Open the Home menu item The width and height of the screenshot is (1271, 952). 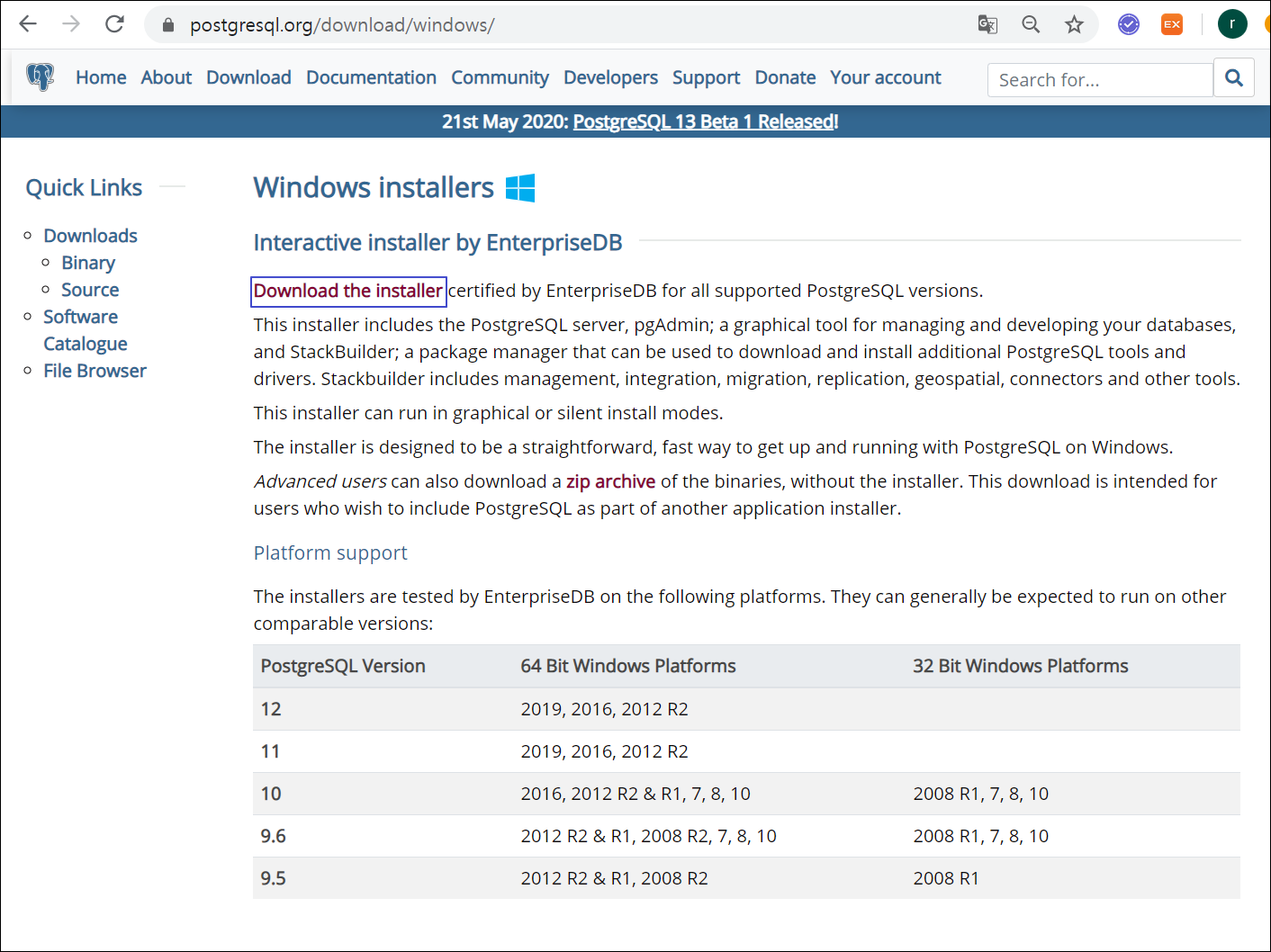(x=101, y=78)
